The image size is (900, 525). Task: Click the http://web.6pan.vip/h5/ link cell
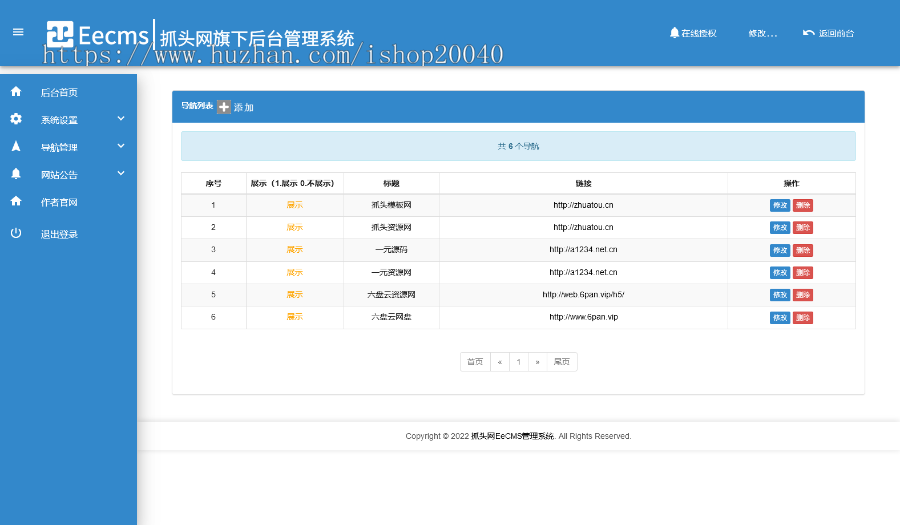point(583,294)
